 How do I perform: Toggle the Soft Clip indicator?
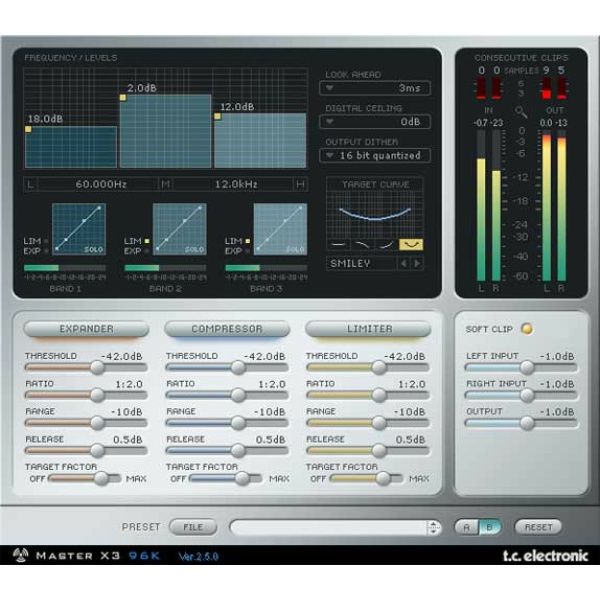[527, 329]
